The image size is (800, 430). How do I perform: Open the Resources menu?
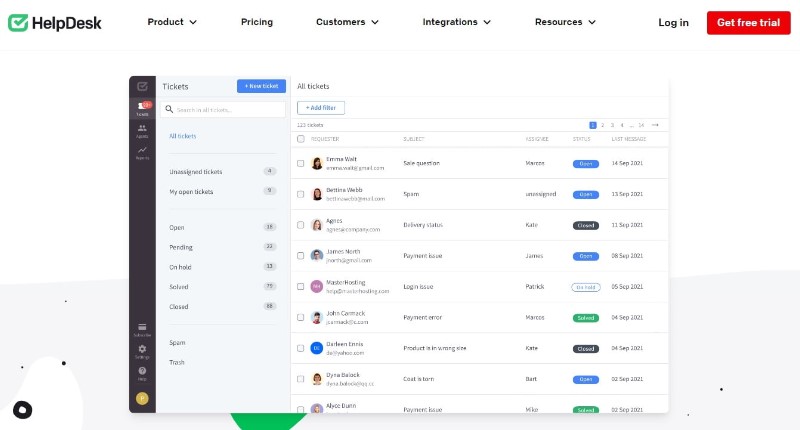[x=565, y=22]
